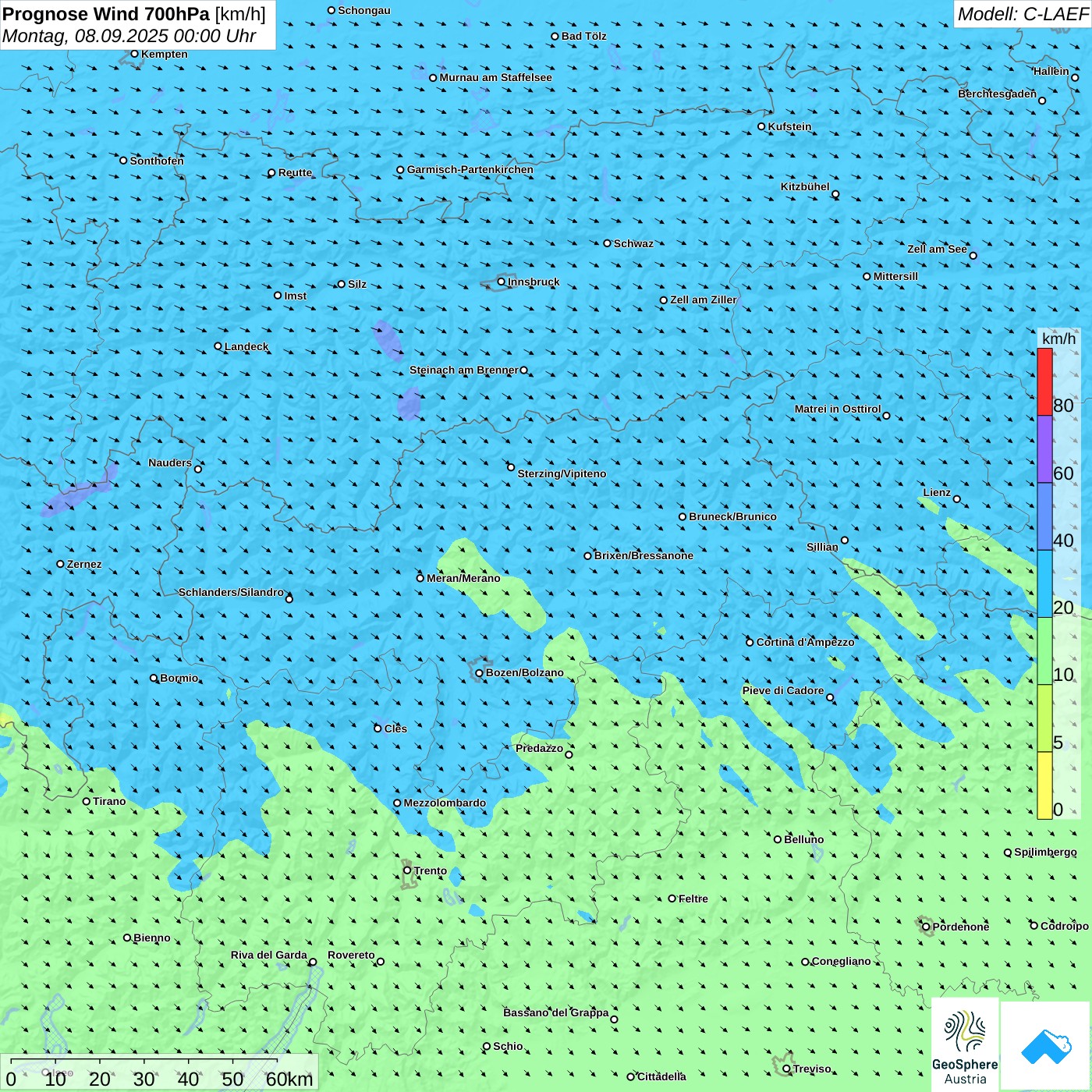The height and width of the screenshot is (1092, 1092).
Task: Click the purple 60–80 km/h legend swatch
Action: coord(1044,449)
